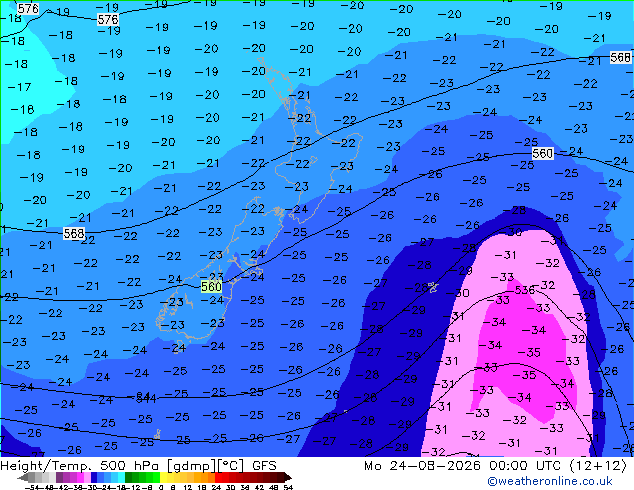The height and width of the screenshot is (490, 634).
Task: Click the dark right arrow of the color scale
Action: coord(287,477)
